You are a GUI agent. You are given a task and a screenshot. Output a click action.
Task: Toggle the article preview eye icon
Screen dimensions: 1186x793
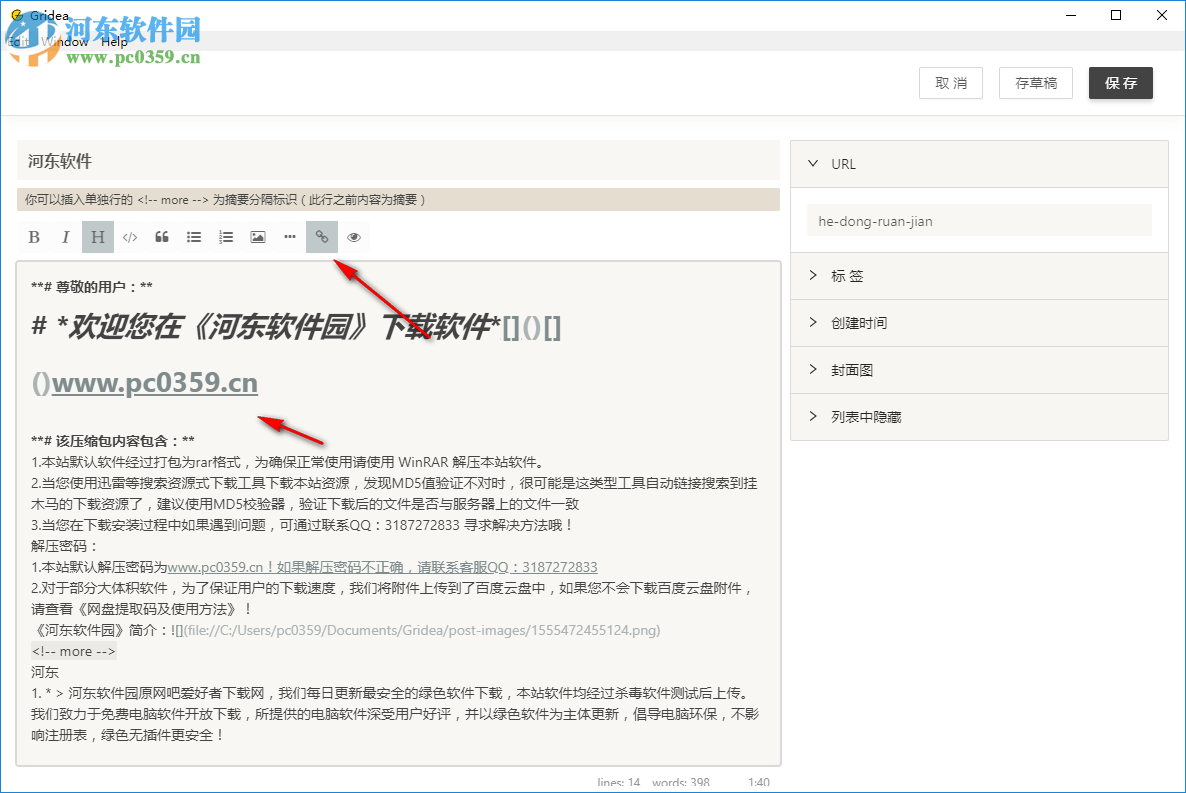[353, 237]
